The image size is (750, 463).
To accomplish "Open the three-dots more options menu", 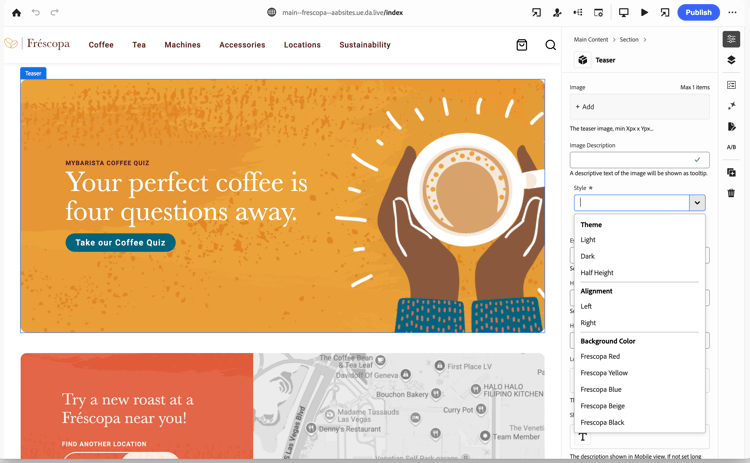I will coord(732,12).
